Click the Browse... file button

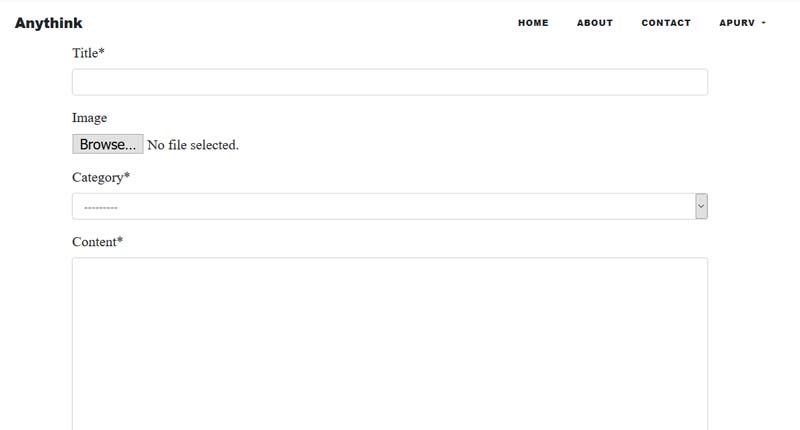point(108,144)
